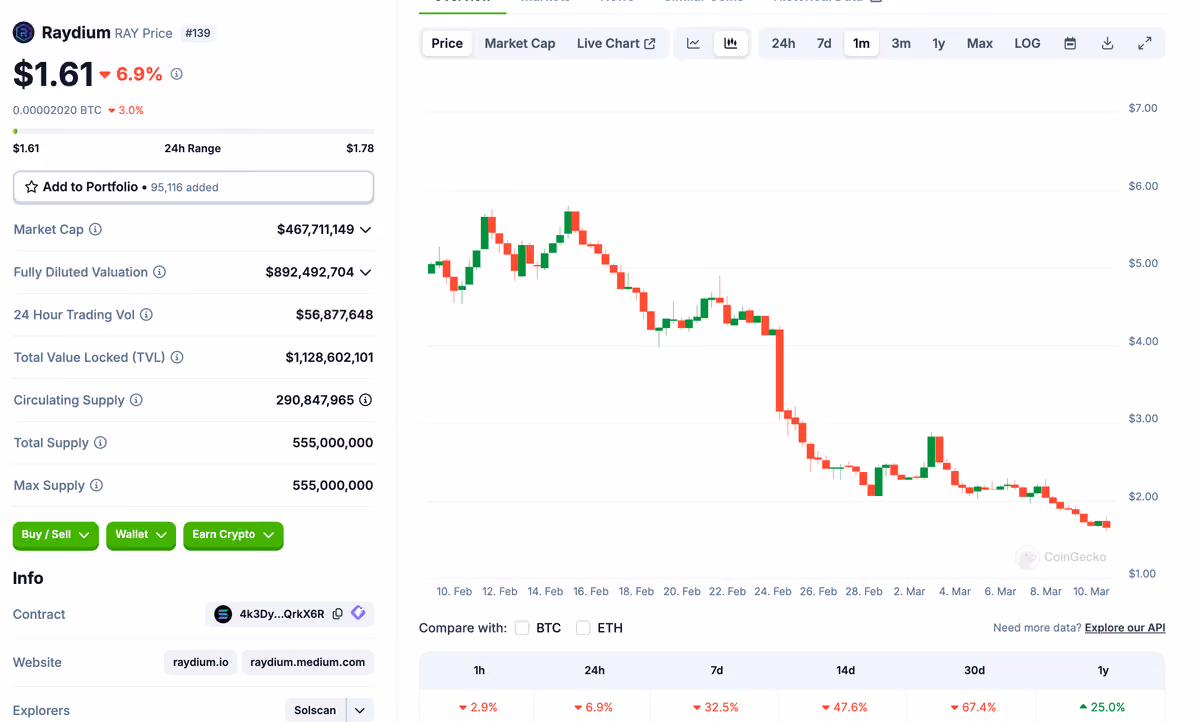
Task: Click the 4k3Dy...QrkX6R contract address
Action: click(282, 614)
